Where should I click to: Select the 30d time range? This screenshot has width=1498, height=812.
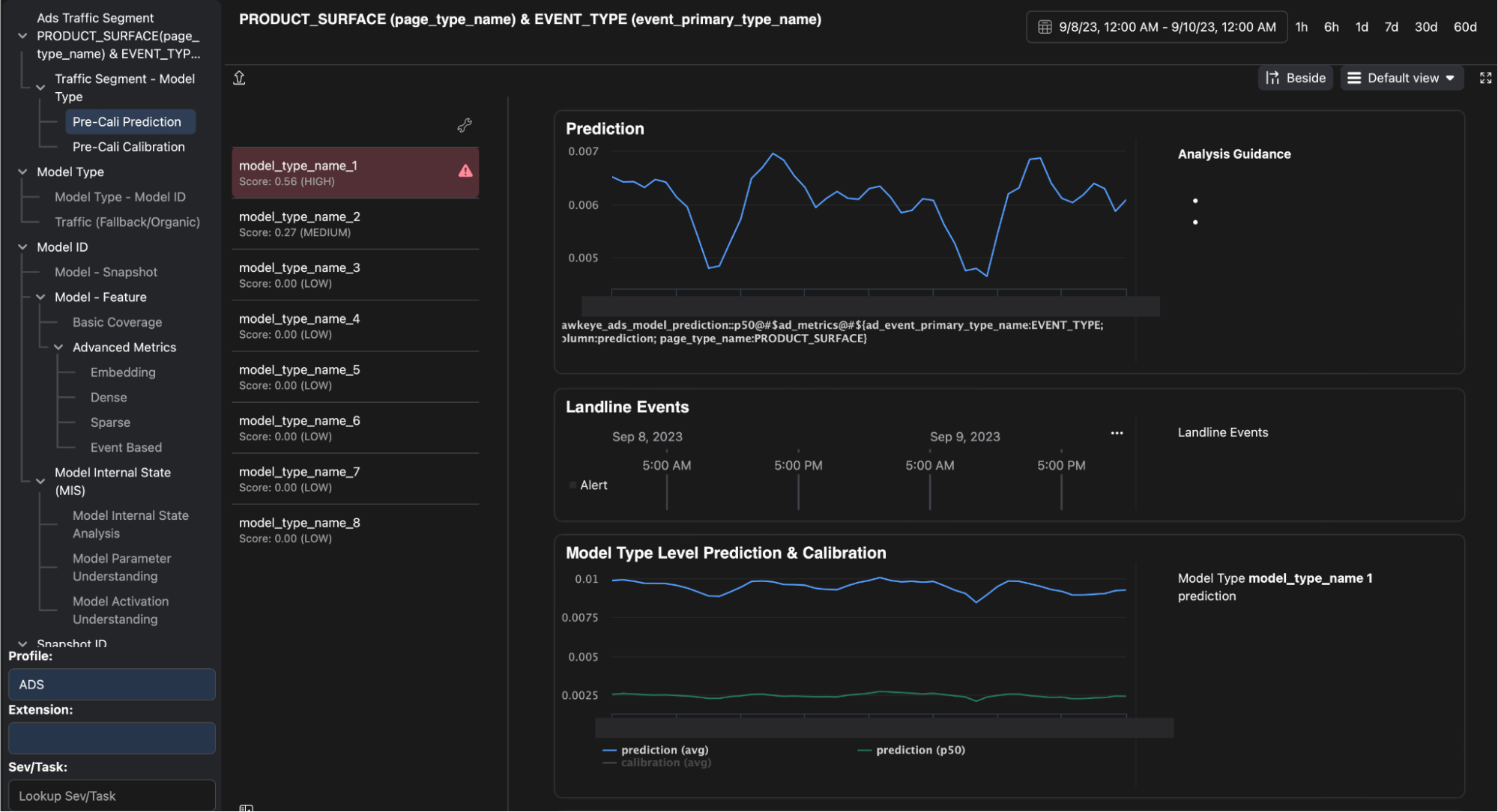pos(1425,27)
